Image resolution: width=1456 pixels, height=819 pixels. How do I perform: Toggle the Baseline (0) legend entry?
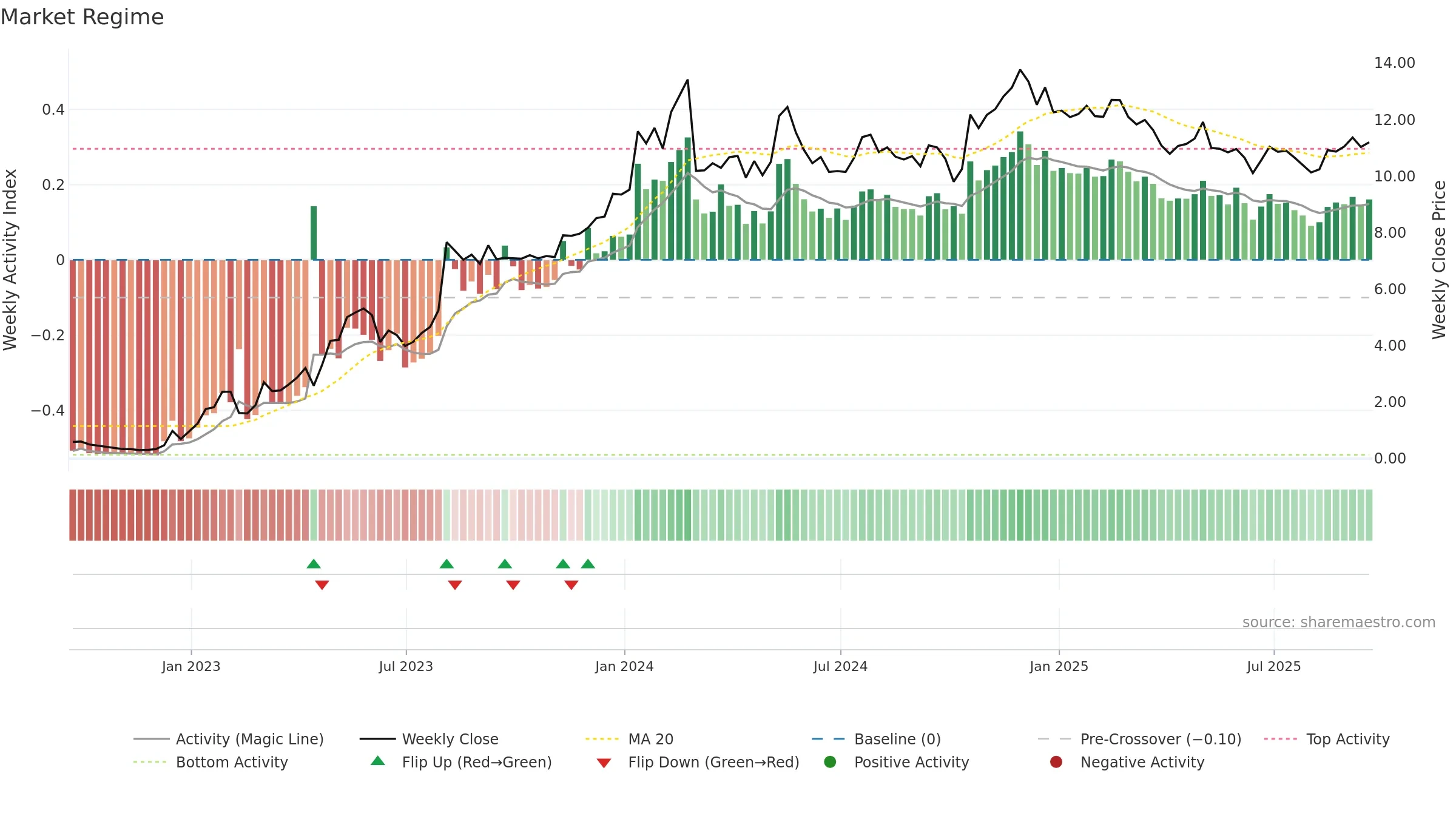coord(876,739)
